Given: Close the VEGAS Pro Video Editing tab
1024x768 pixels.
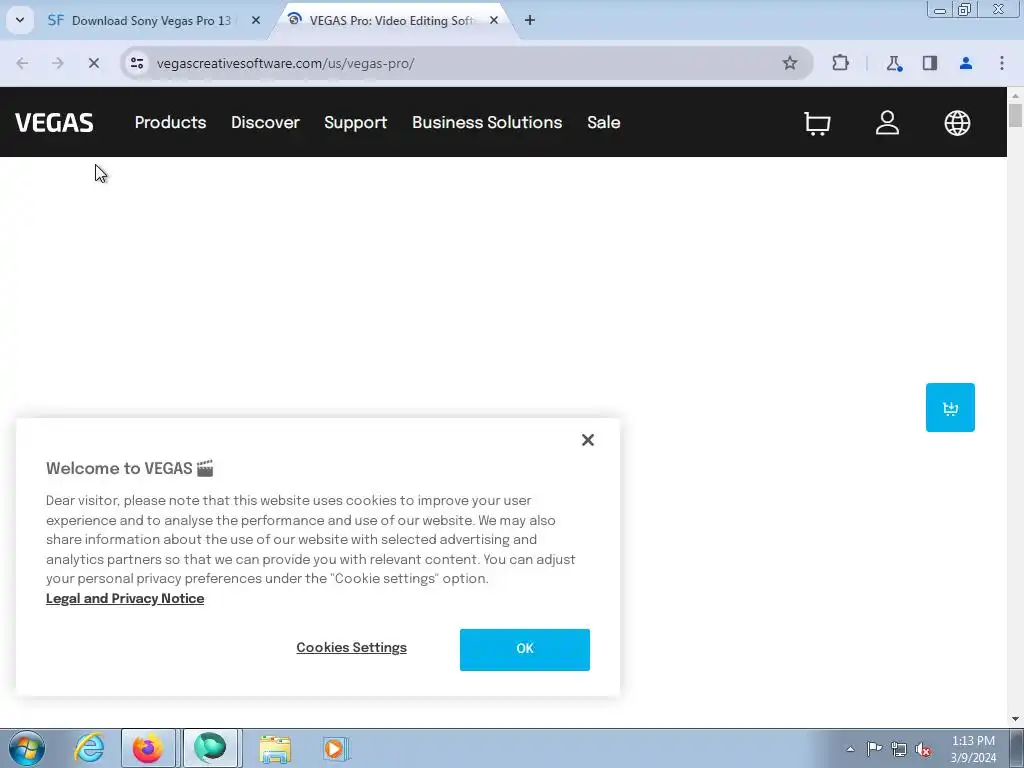Looking at the screenshot, I should pyautogui.click(x=494, y=20).
